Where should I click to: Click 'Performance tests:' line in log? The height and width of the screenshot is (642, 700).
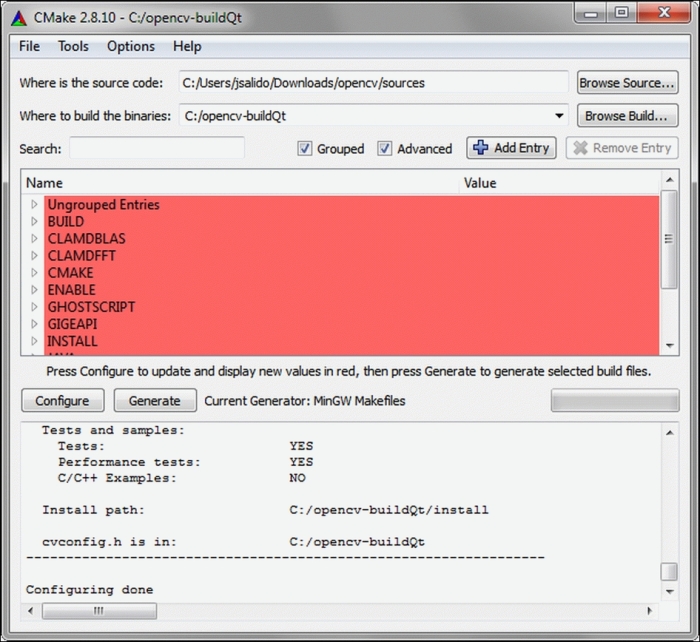(x=129, y=462)
